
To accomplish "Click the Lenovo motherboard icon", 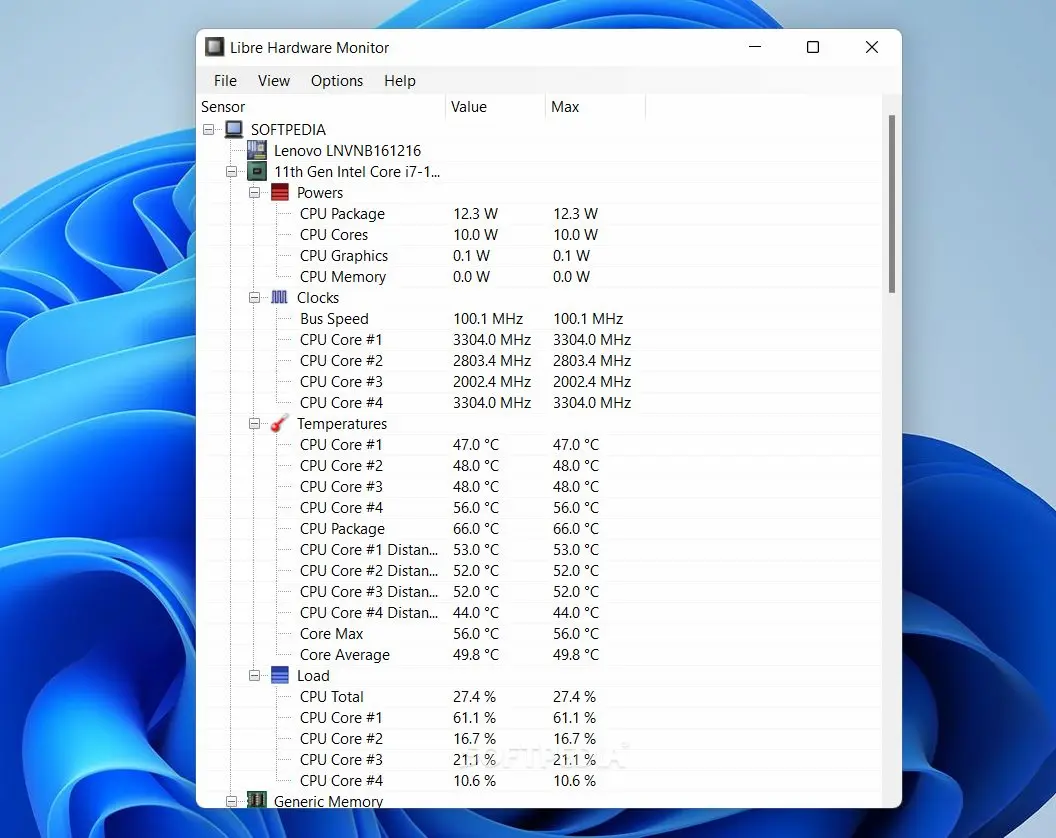I will pyautogui.click(x=257, y=150).
